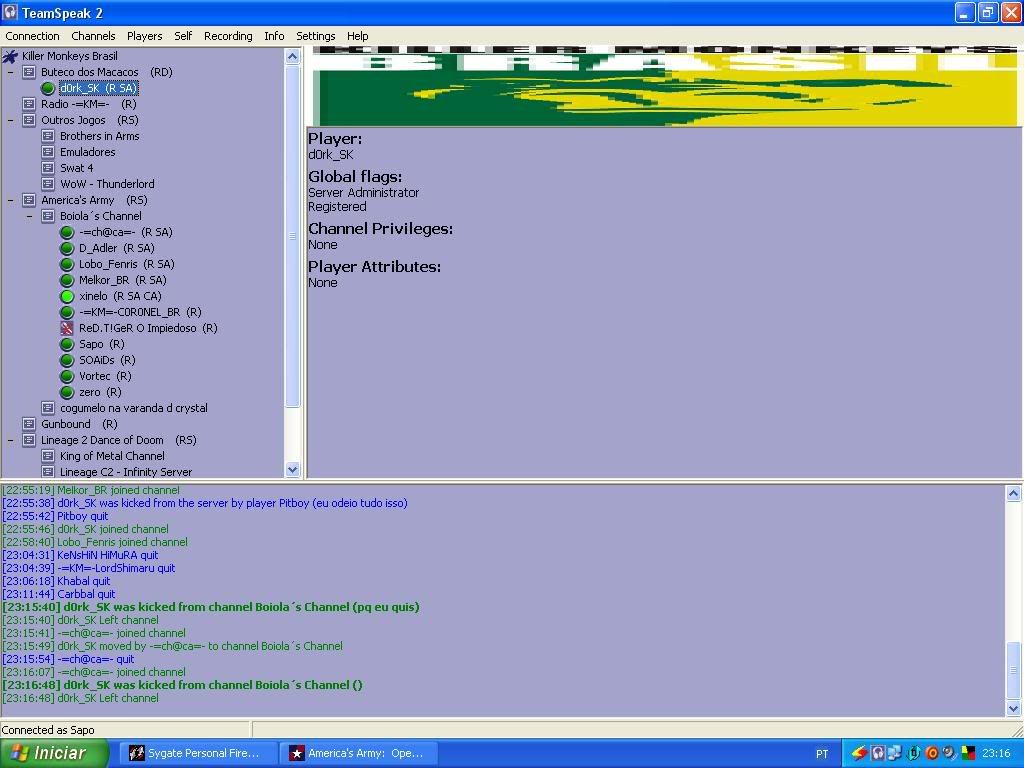Select player Melkor_BR (R SA)
Screen dimensions: 1024x768
[123, 280]
